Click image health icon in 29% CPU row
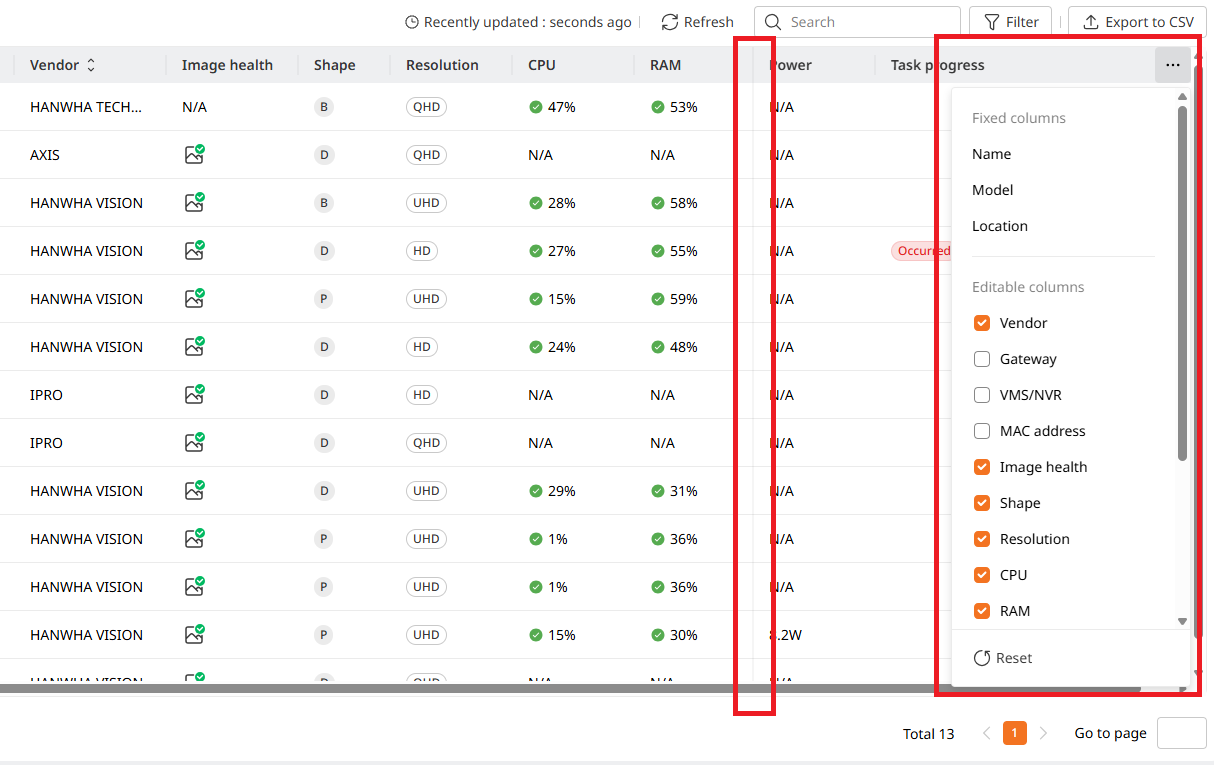The height and width of the screenshot is (765, 1214). (194, 490)
